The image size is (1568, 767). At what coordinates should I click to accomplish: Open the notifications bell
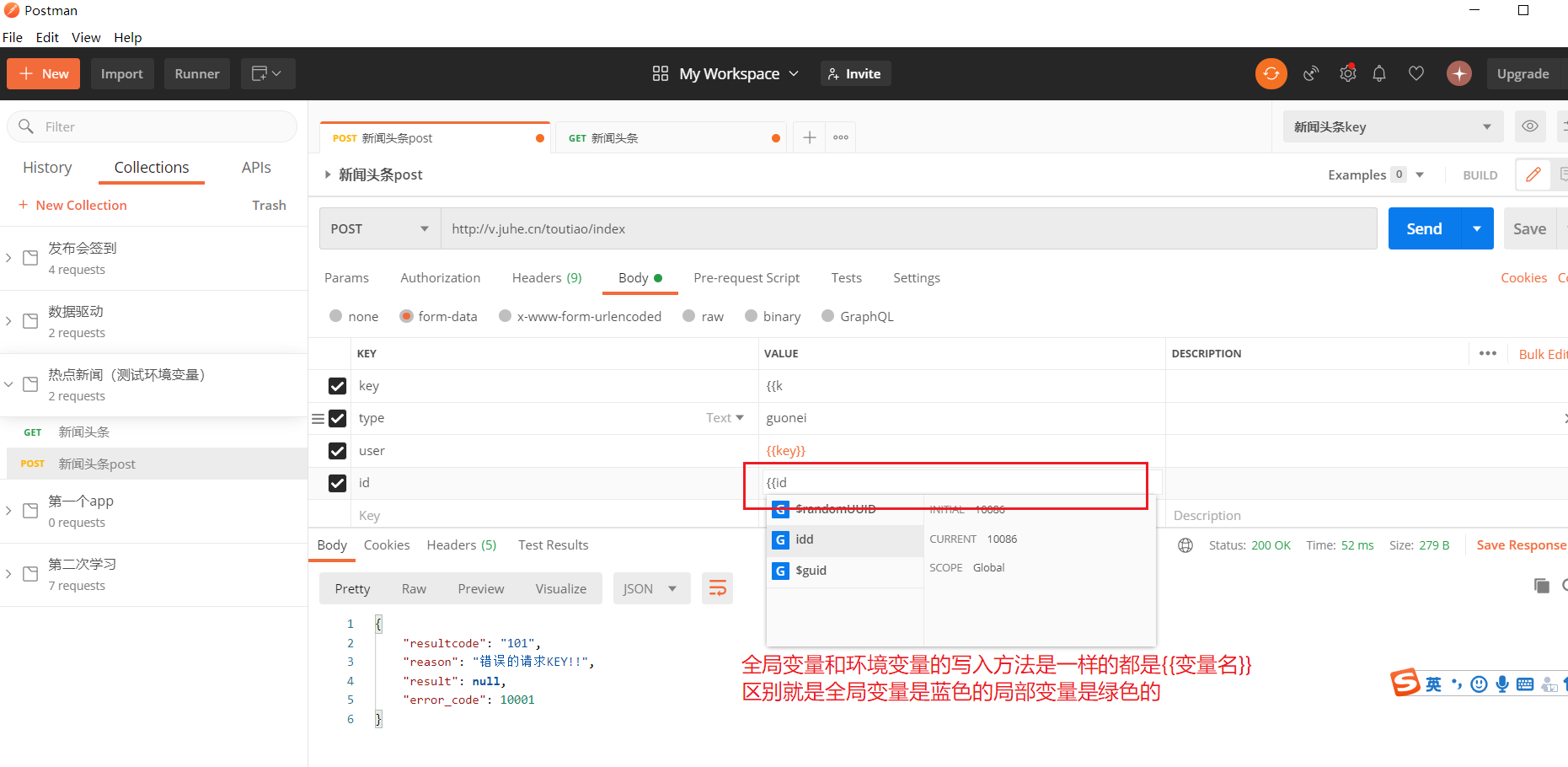[1379, 73]
